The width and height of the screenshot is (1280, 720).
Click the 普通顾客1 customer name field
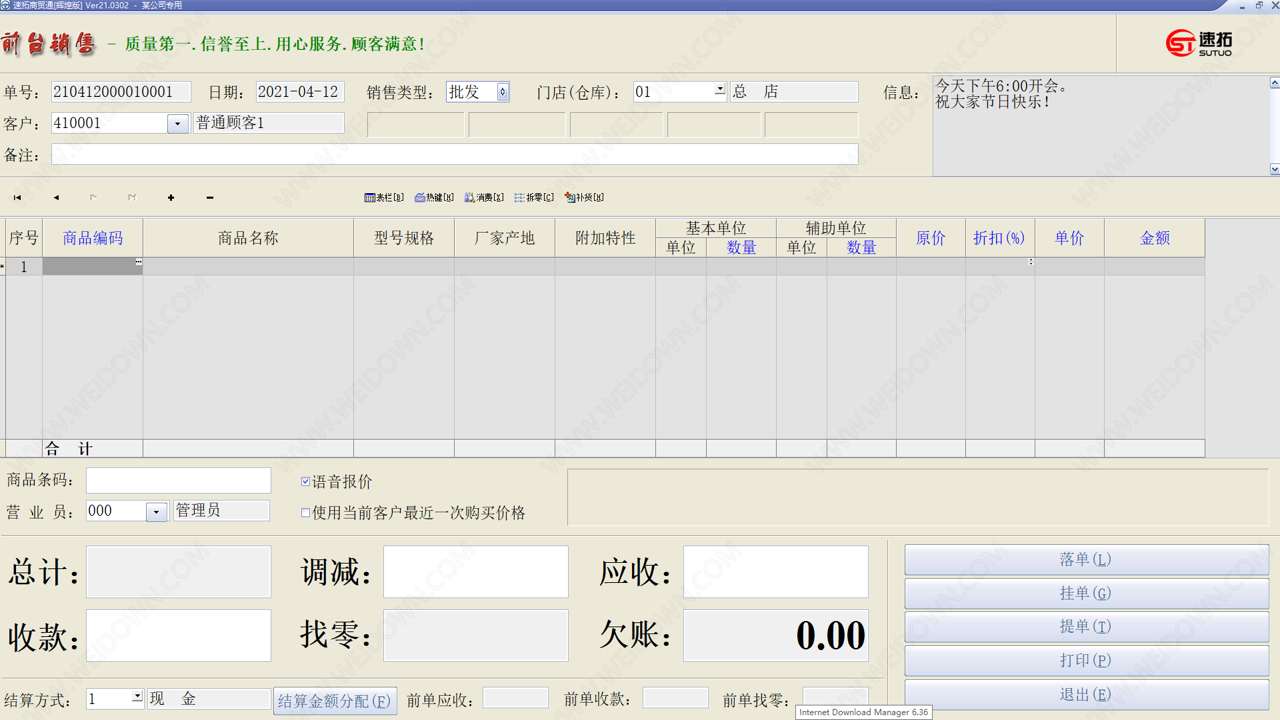269,123
